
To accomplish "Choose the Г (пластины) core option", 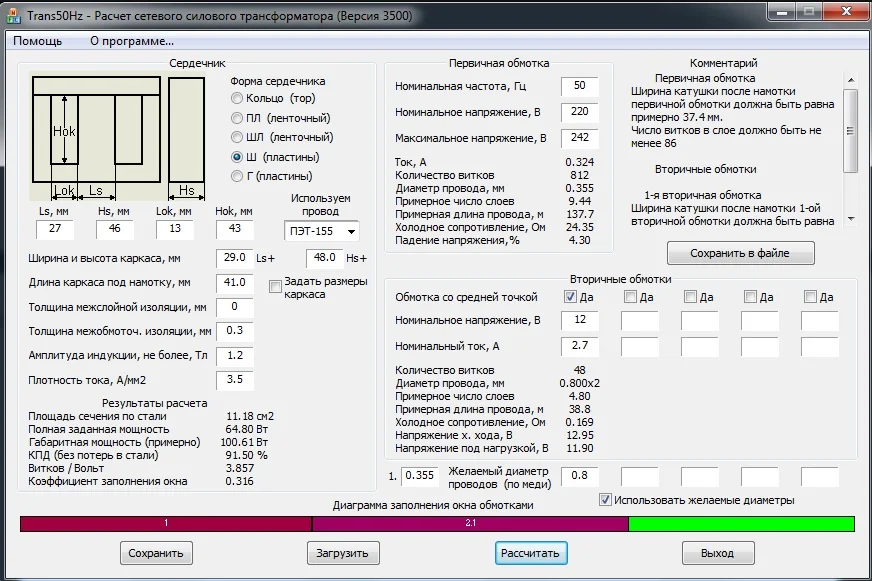I will [x=237, y=176].
